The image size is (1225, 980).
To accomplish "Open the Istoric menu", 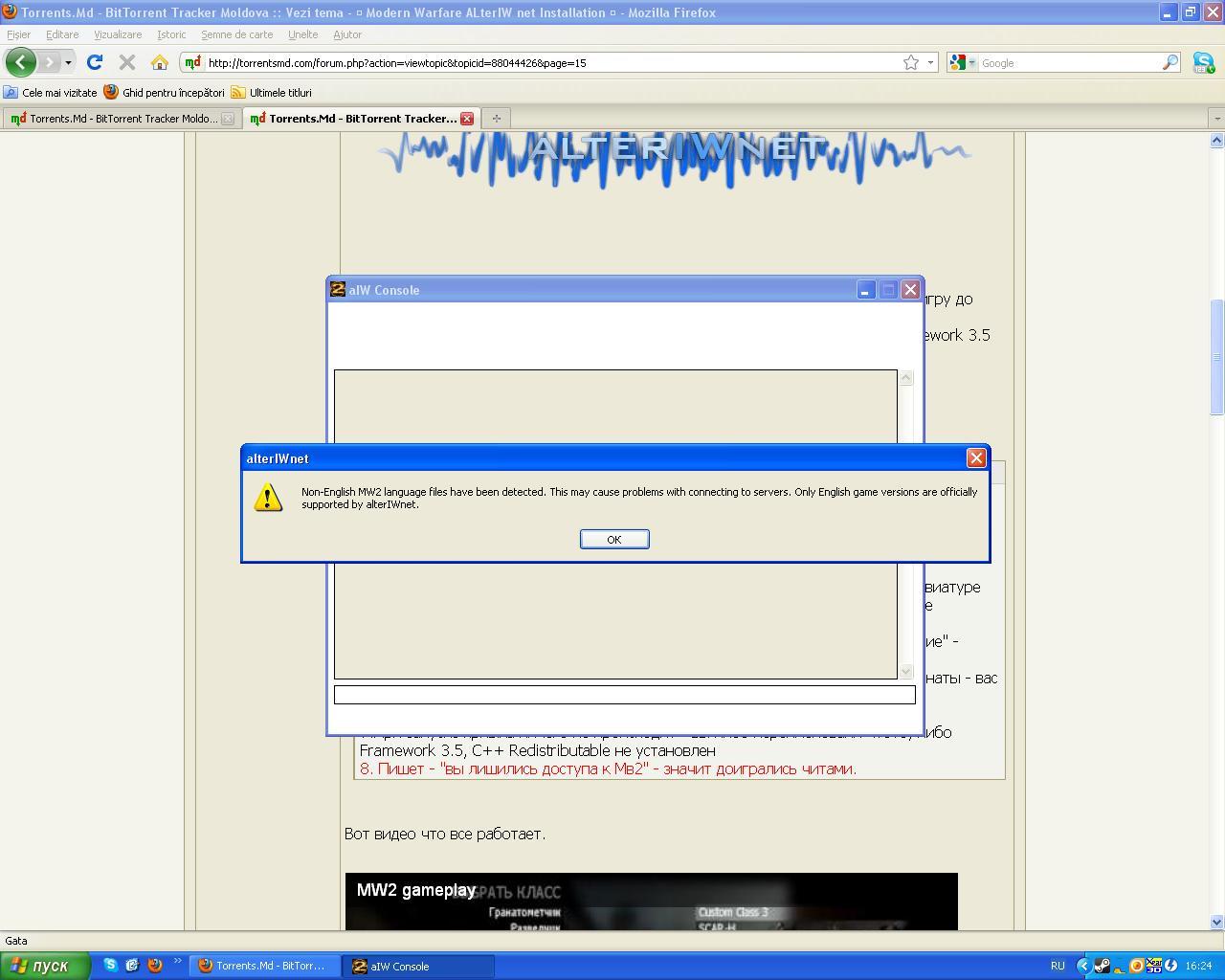I will pos(171,34).
